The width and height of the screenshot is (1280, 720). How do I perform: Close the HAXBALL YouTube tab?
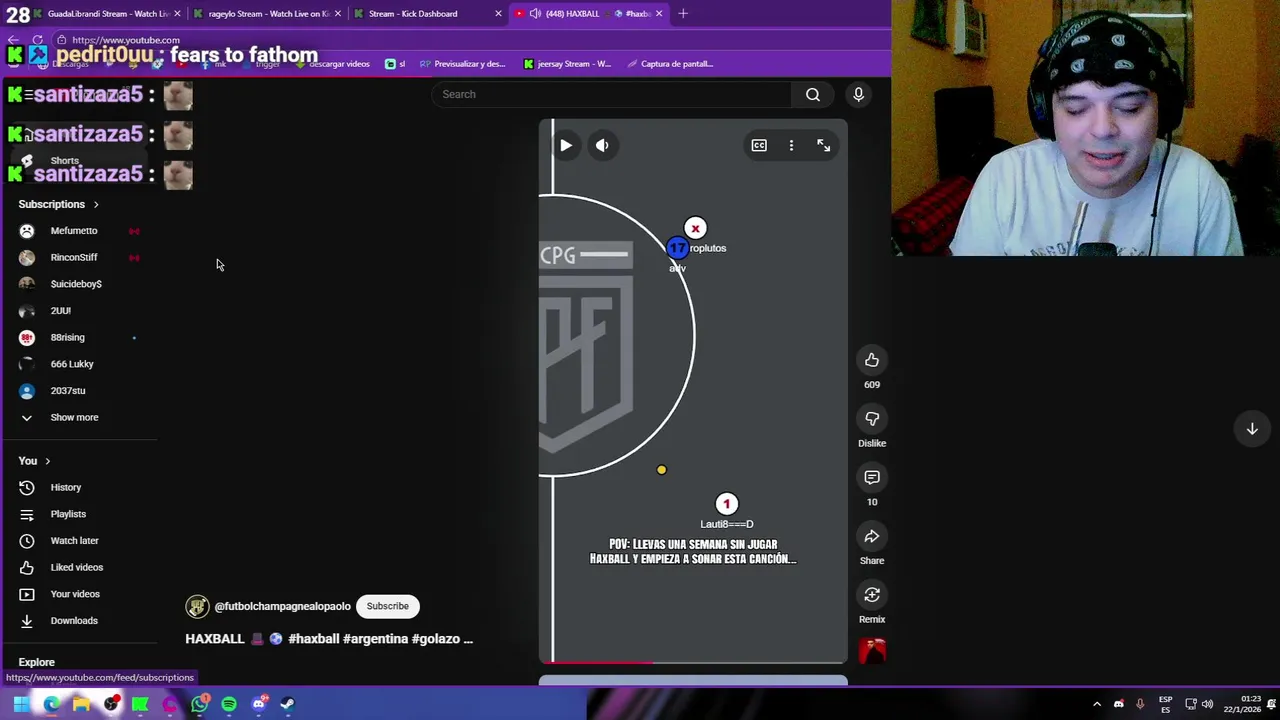[x=659, y=13]
